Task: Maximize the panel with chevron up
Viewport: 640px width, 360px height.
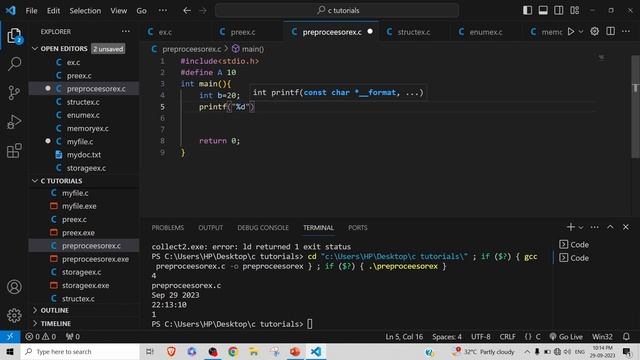Action: pos(610,227)
